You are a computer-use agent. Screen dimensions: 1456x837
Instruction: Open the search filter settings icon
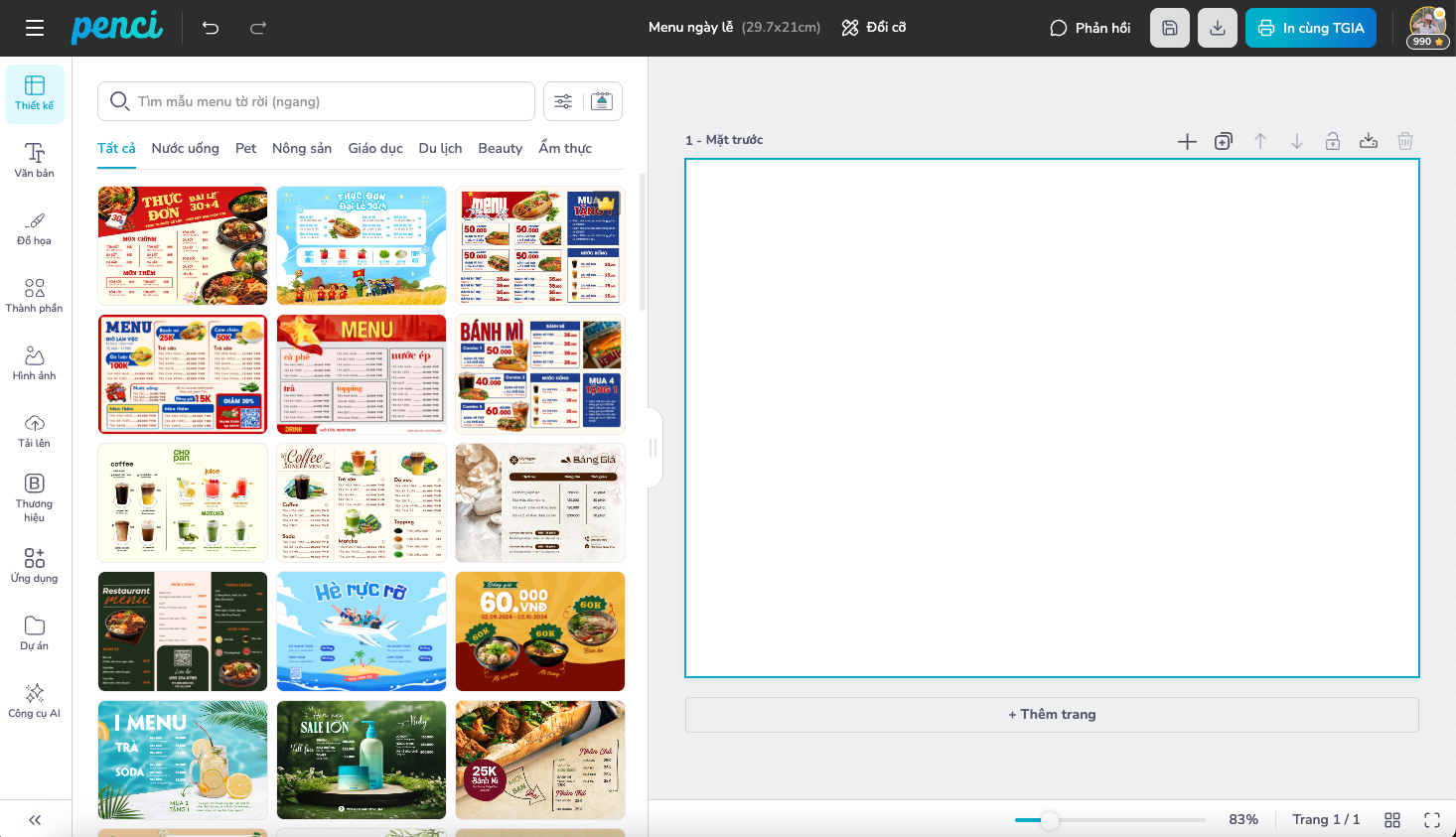pos(563,101)
